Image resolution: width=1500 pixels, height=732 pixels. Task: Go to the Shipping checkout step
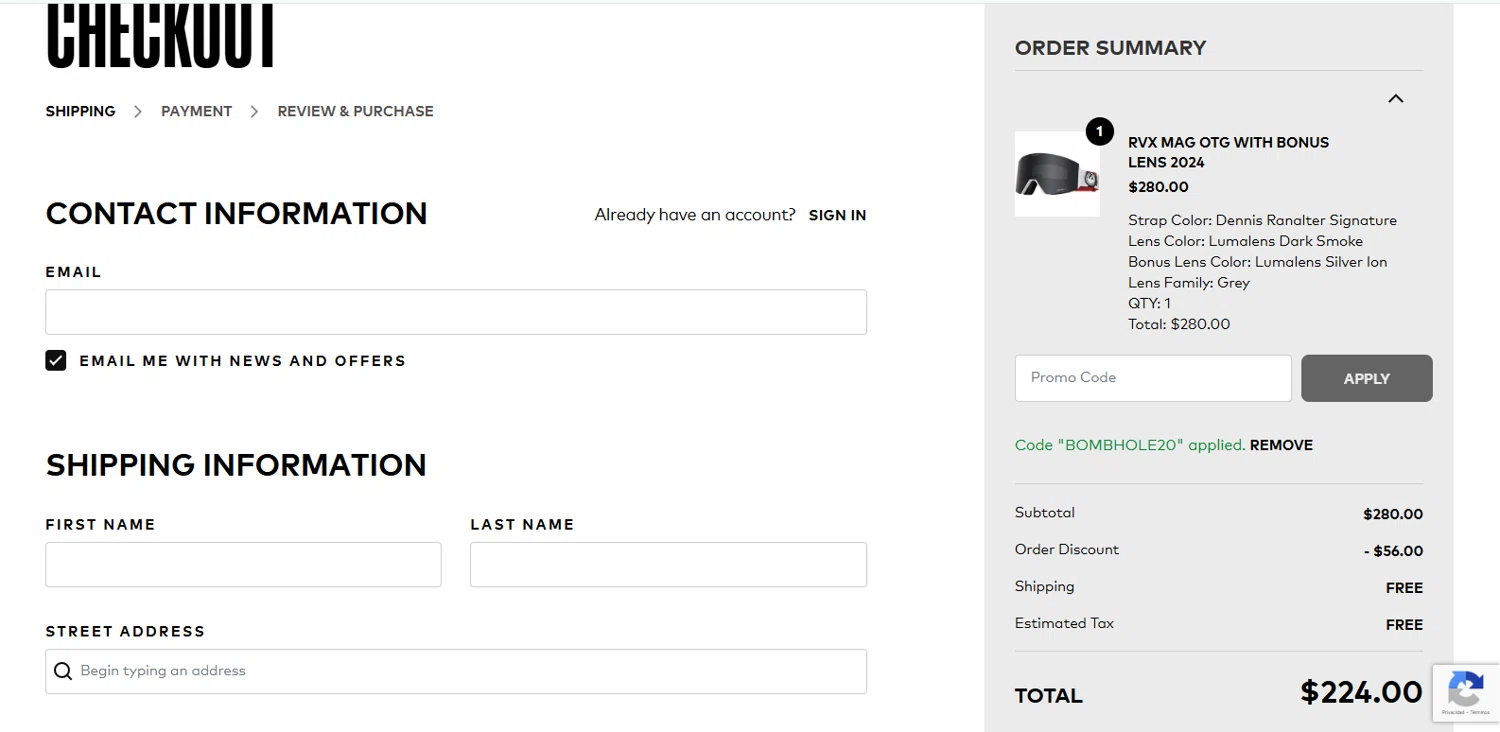[x=80, y=111]
